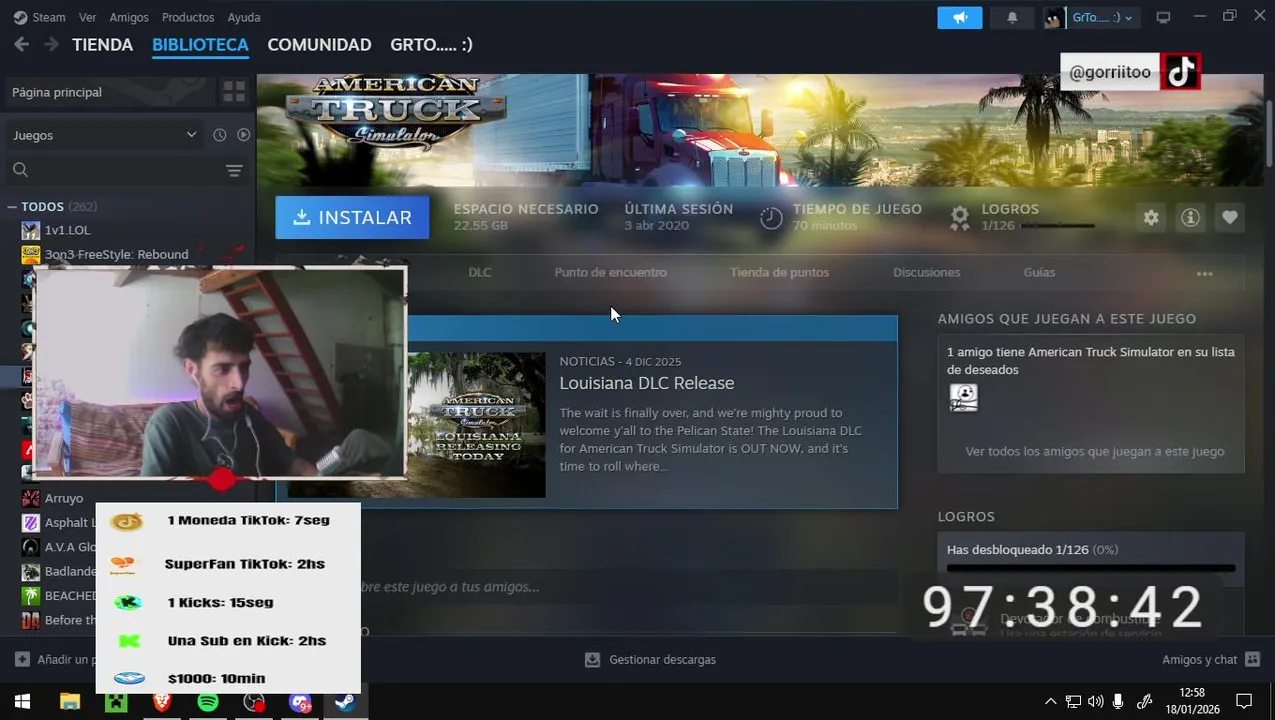Switch to the TIENDA section
1275x720 pixels.
[102, 45]
